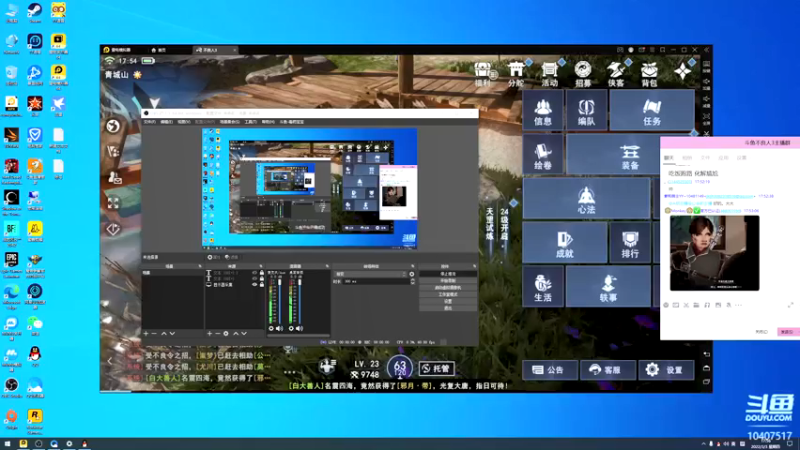Open the 编队 team formation tile

(x=586, y=111)
